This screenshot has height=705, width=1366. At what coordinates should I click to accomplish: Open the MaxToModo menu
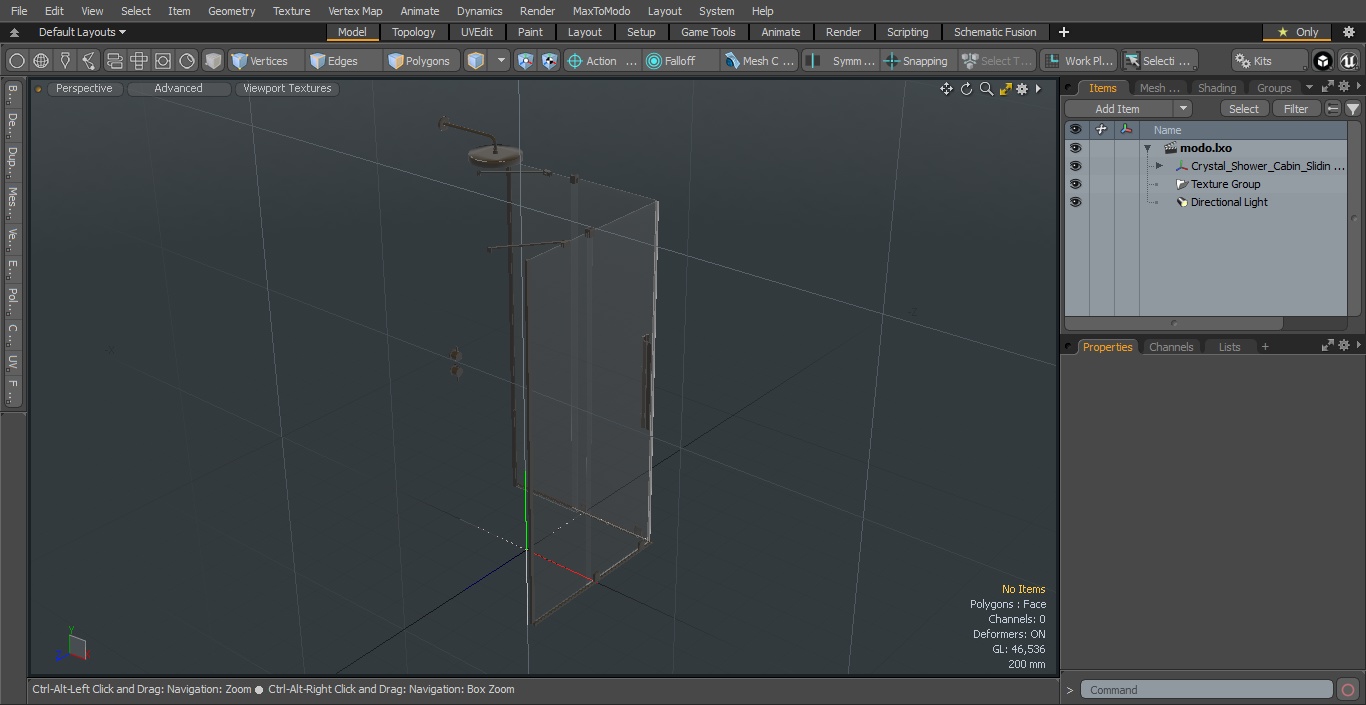(601, 11)
